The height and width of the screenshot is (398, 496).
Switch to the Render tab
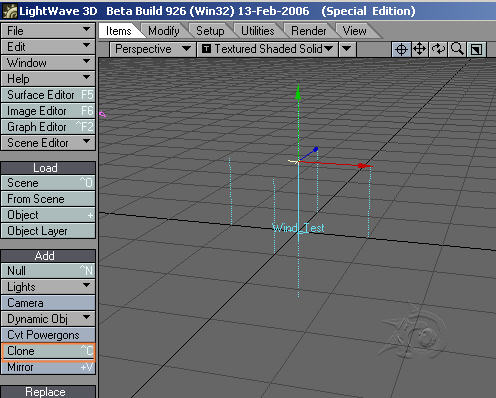[309, 31]
